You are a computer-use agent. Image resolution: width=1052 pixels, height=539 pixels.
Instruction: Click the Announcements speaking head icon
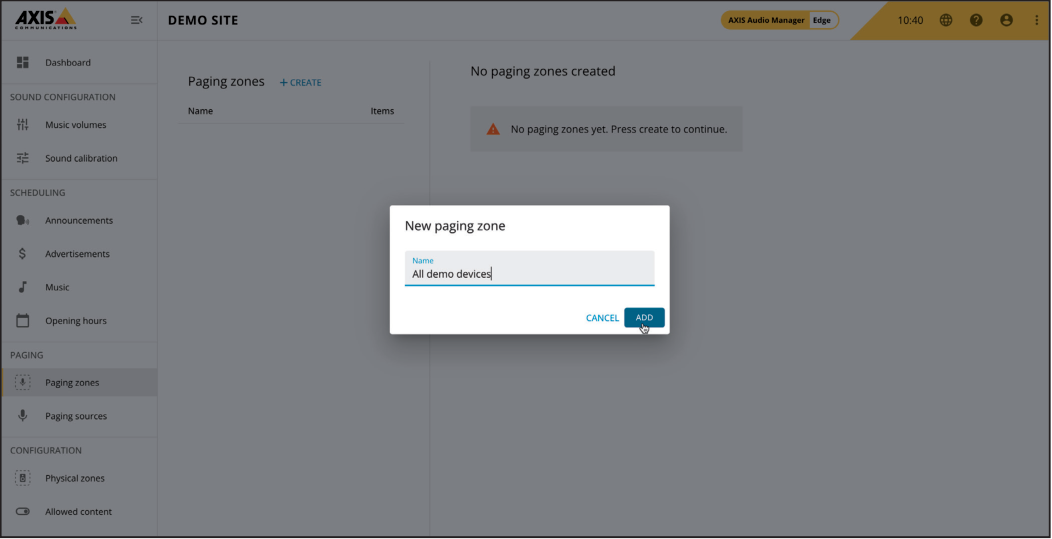[23, 220]
